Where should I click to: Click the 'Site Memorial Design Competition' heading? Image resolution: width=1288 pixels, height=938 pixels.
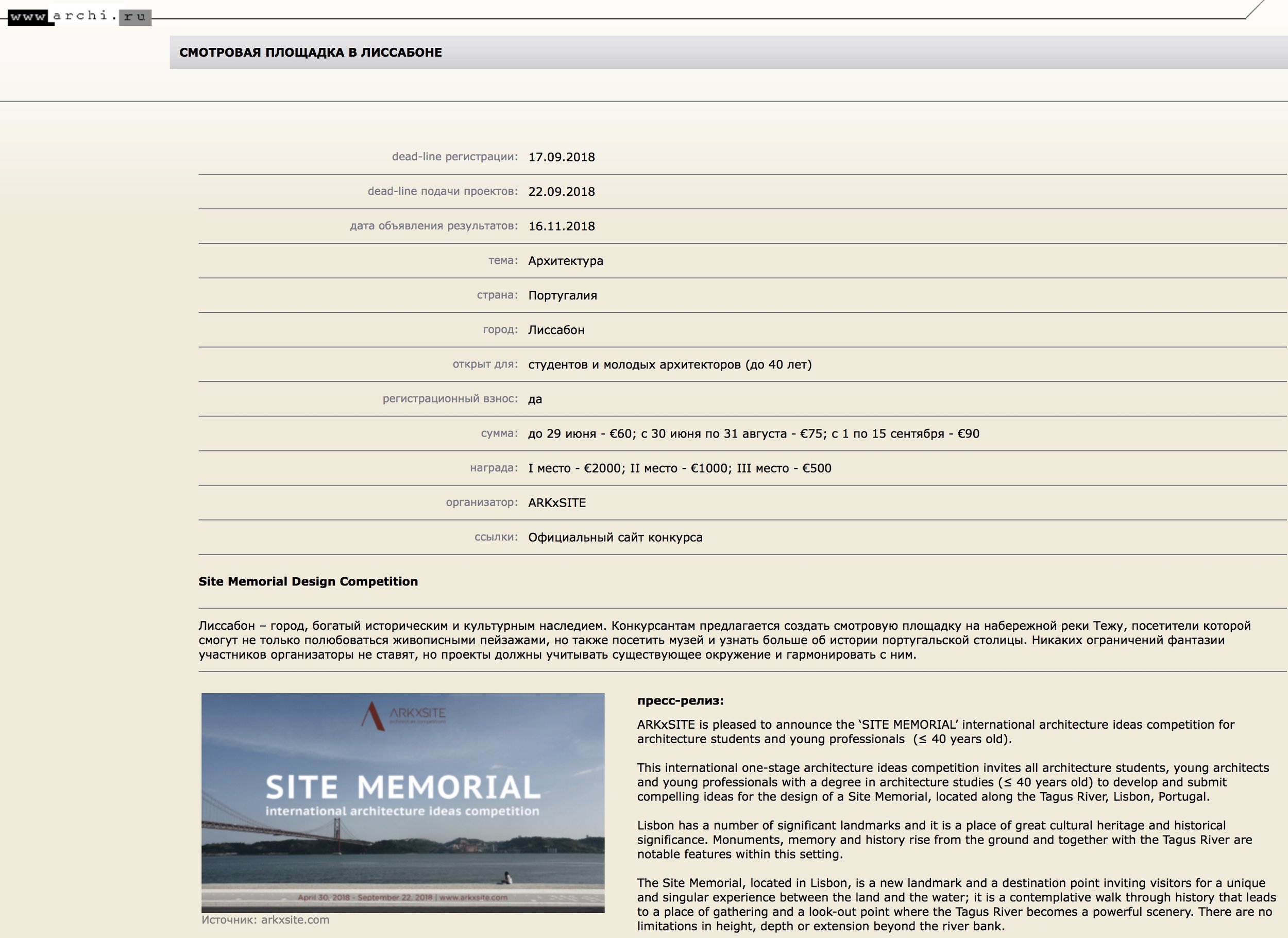pyautogui.click(x=308, y=582)
